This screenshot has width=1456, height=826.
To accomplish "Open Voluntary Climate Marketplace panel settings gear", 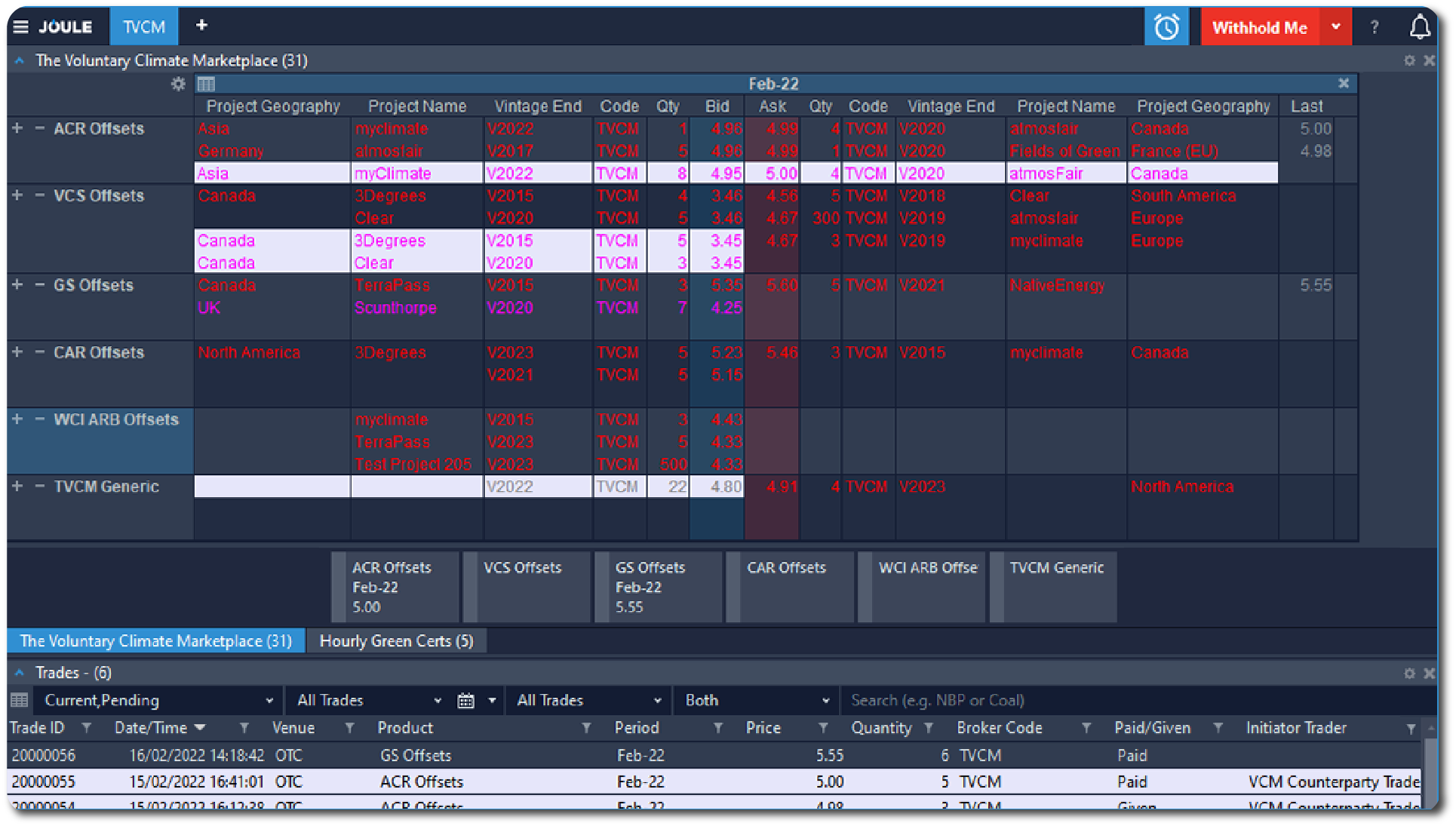I will click(x=1409, y=60).
